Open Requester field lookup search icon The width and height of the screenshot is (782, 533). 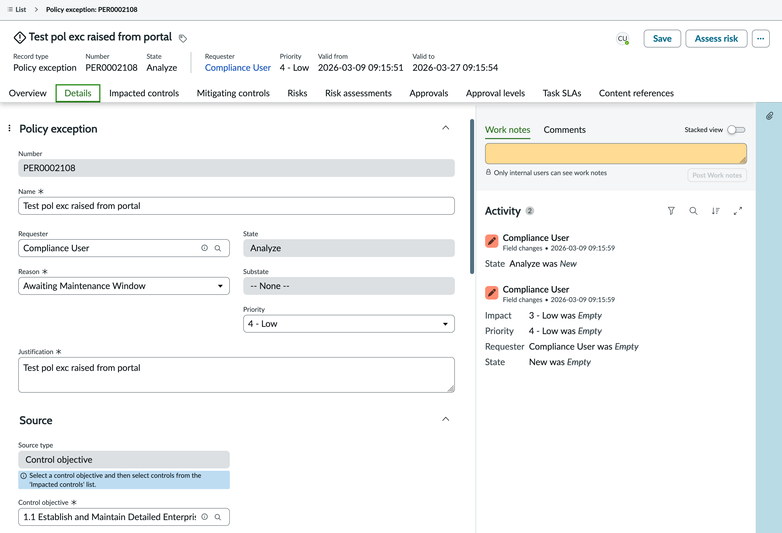[x=218, y=248]
